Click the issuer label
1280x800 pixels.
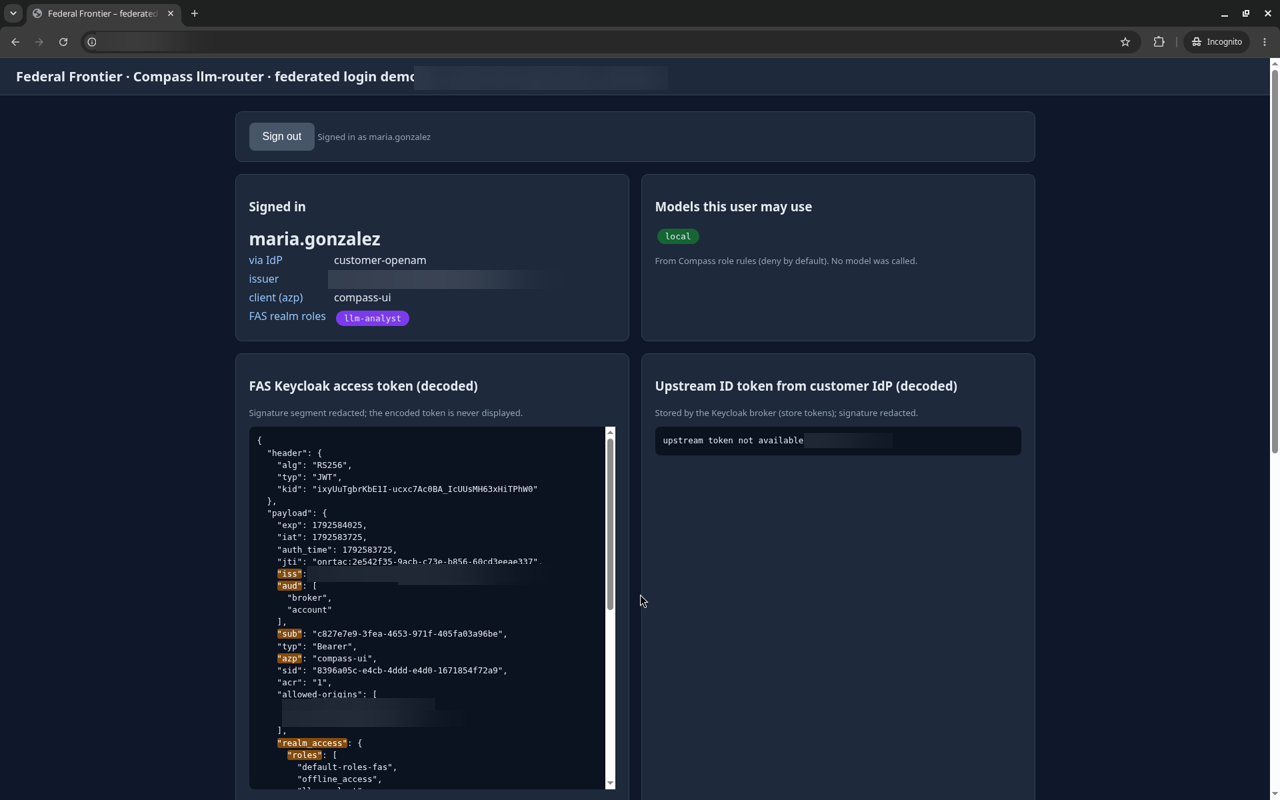click(x=264, y=279)
